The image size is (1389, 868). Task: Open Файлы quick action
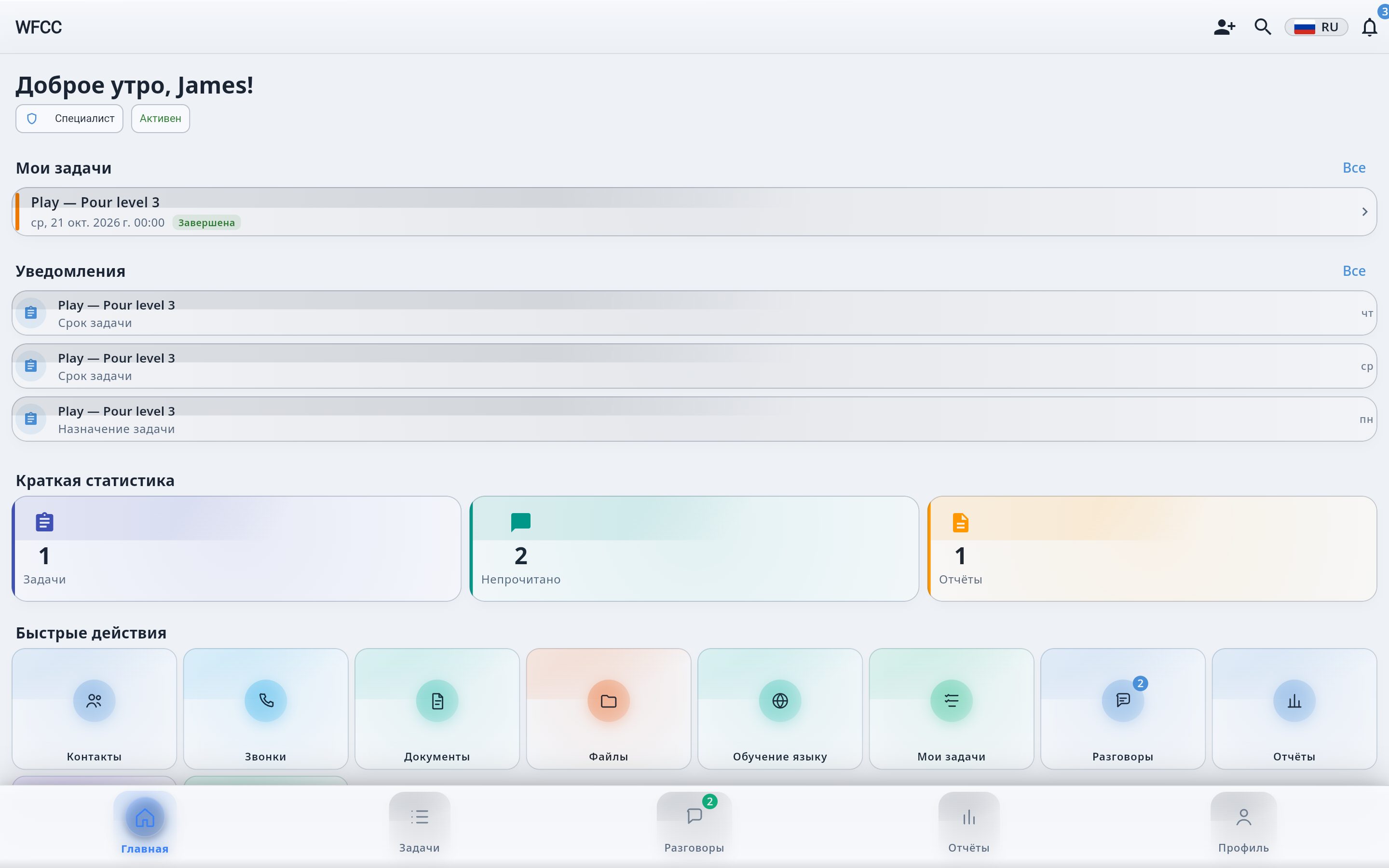point(608,709)
